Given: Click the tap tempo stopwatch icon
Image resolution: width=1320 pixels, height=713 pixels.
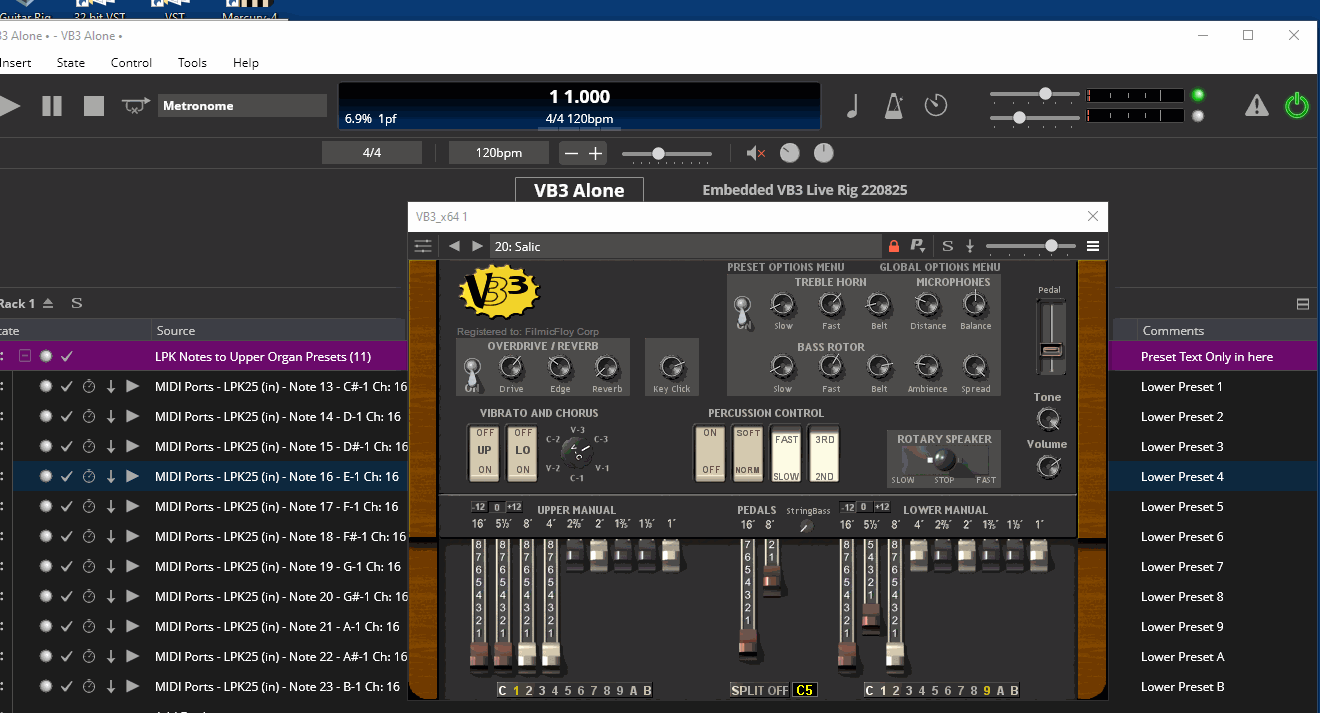Looking at the screenshot, I should (936, 105).
